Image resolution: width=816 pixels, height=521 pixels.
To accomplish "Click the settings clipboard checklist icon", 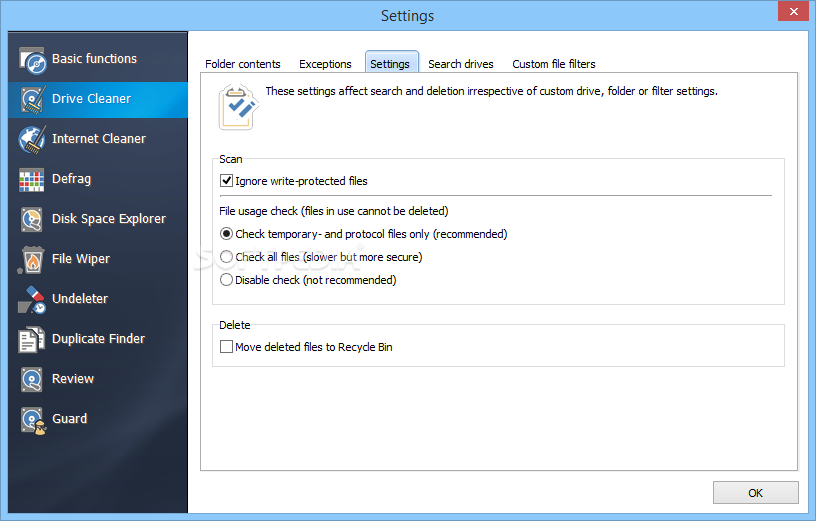I will [238, 107].
